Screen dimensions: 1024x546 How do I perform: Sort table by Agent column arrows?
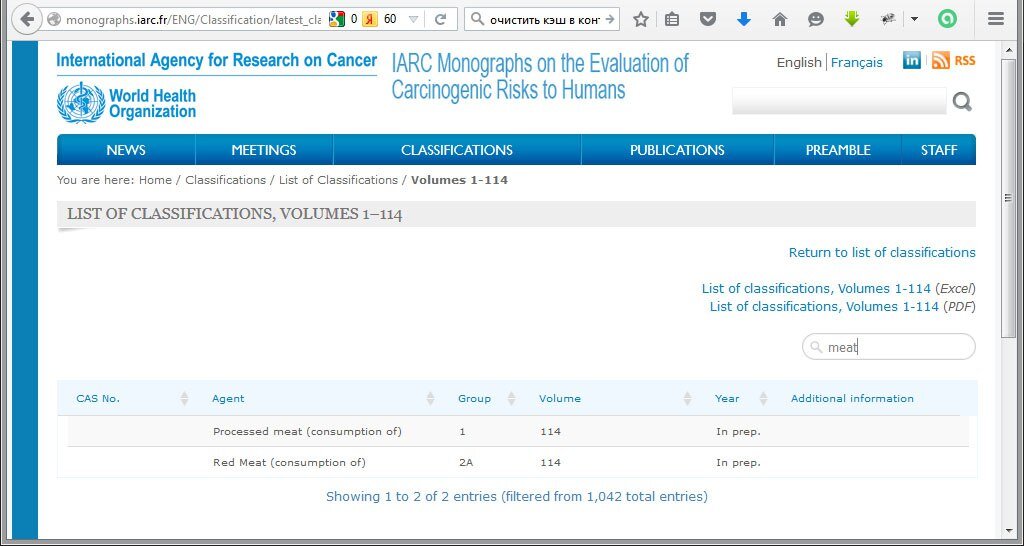[x=430, y=398]
